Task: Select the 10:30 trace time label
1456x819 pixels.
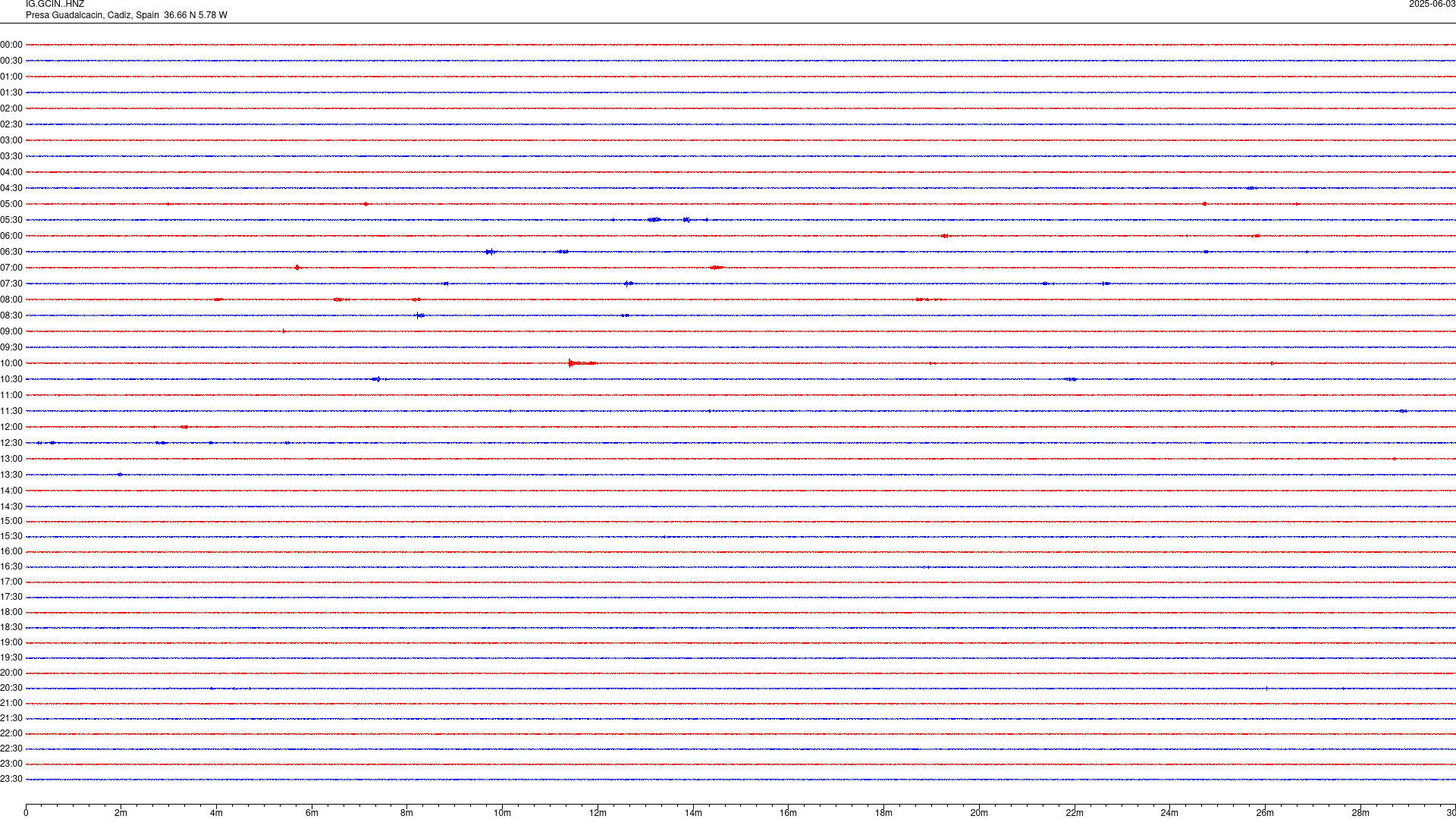Action: pyautogui.click(x=11, y=379)
